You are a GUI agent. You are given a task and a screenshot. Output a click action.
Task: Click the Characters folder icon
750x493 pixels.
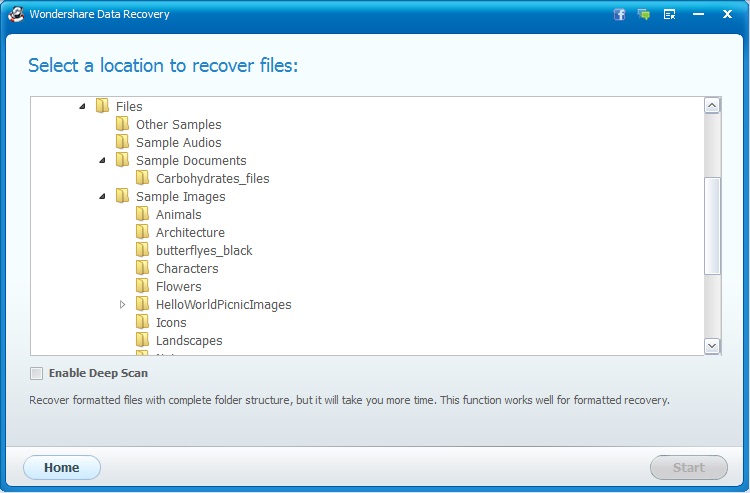[143, 268]
